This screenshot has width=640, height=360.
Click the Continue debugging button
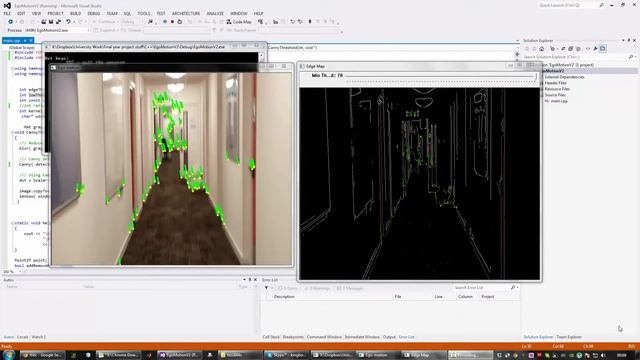pyautogui.click(x=104, y=22)
